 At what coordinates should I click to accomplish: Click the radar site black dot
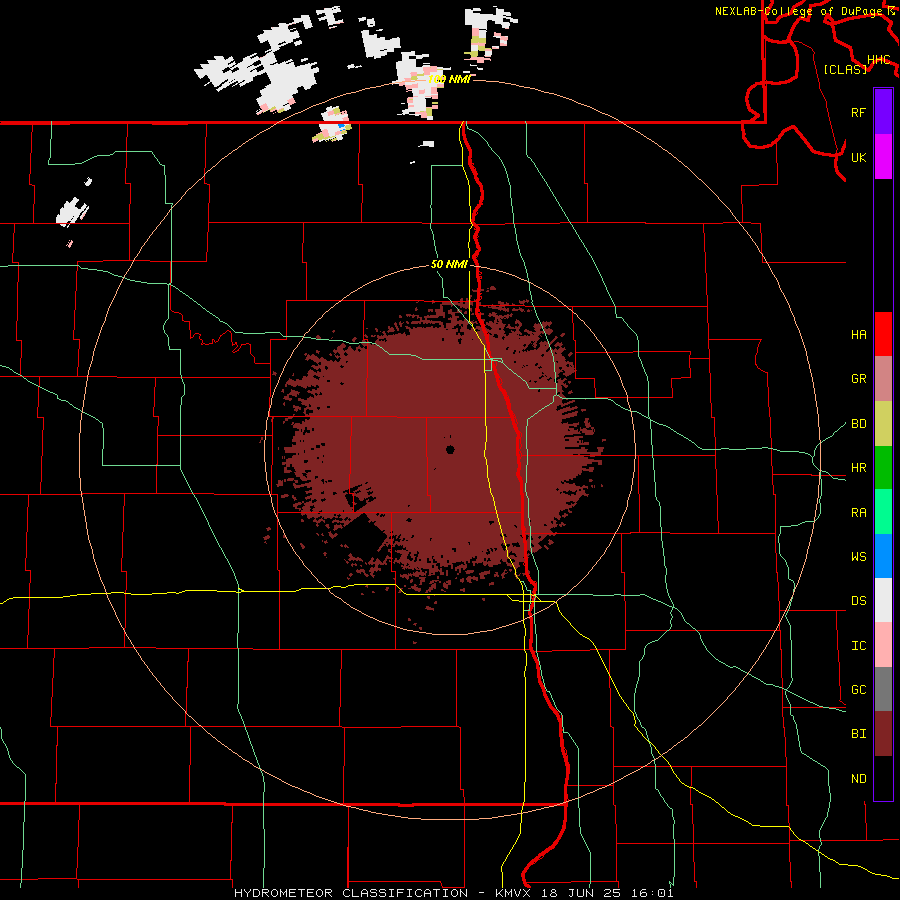[x=450, y=449]
